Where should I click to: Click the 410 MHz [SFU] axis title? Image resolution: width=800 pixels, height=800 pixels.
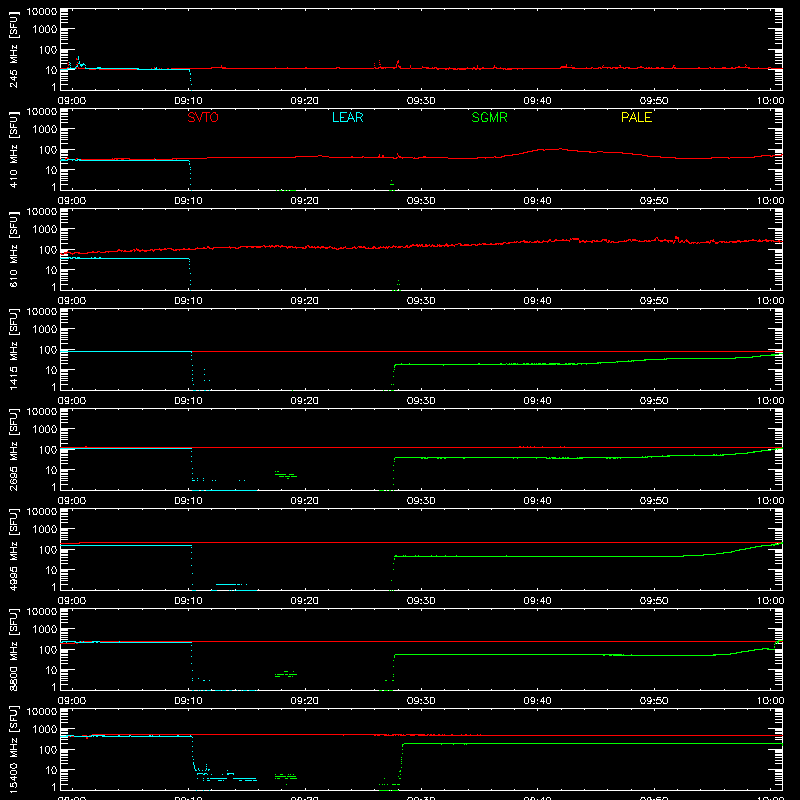pyautogui.click(x=14, y=149)
